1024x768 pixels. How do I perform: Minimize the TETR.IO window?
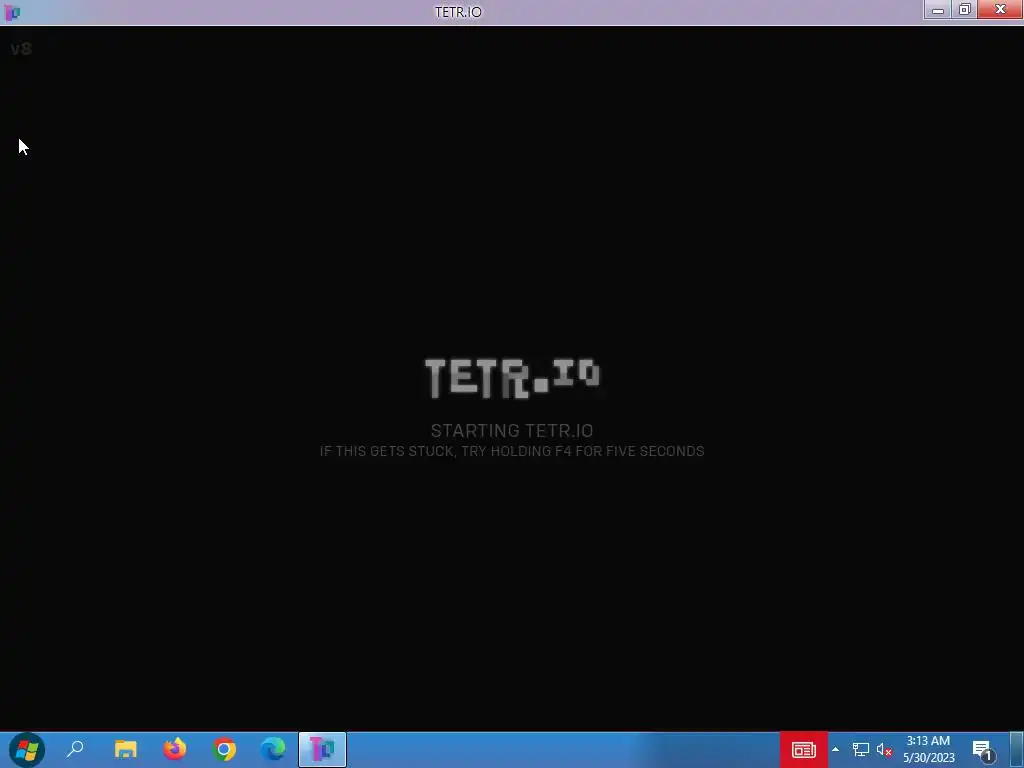938,10
